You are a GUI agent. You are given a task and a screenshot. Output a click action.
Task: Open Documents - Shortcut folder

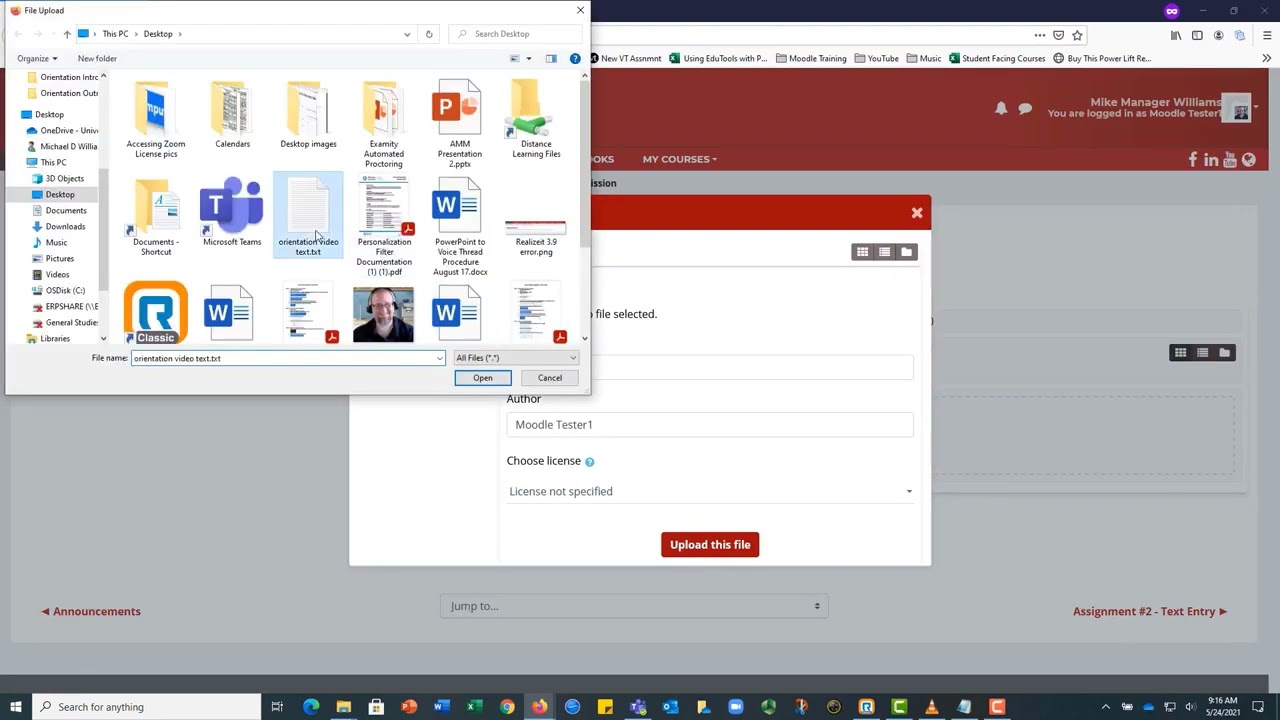pos(156,217)
